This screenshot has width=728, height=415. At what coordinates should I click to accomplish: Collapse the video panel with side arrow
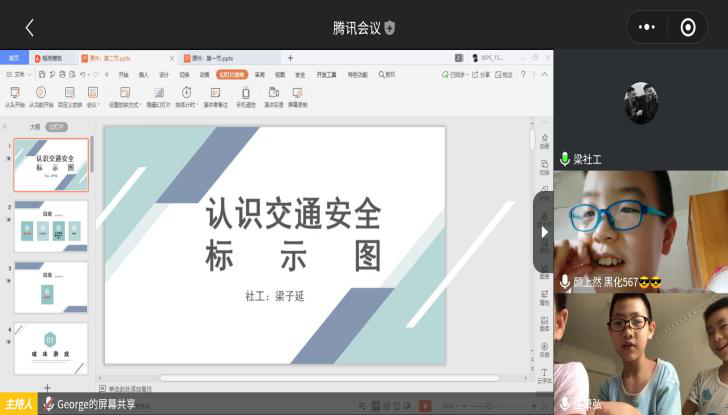tap(544, 232)
